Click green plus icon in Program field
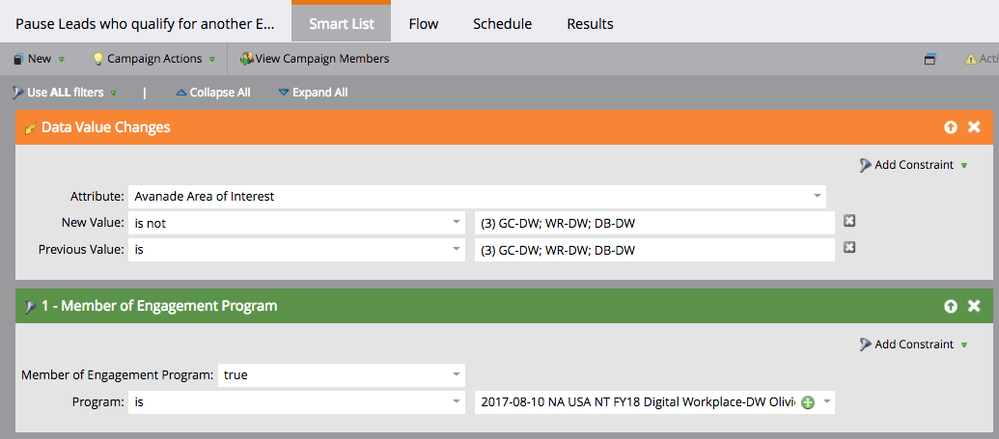Image resolution: width=999 pixels, height=439 pixels. coord(808,403)
